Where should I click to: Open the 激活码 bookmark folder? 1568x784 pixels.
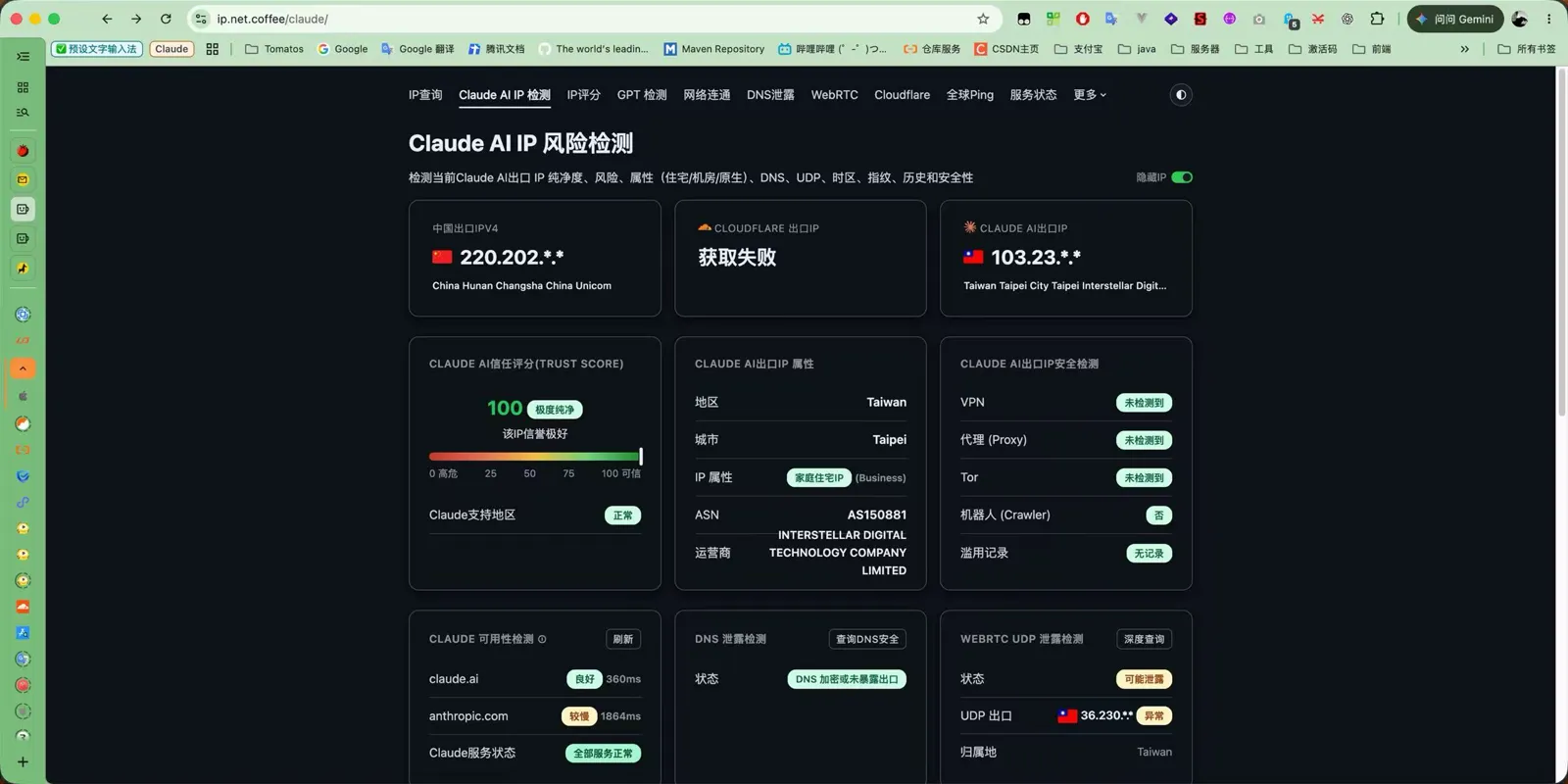point(1313,49)
